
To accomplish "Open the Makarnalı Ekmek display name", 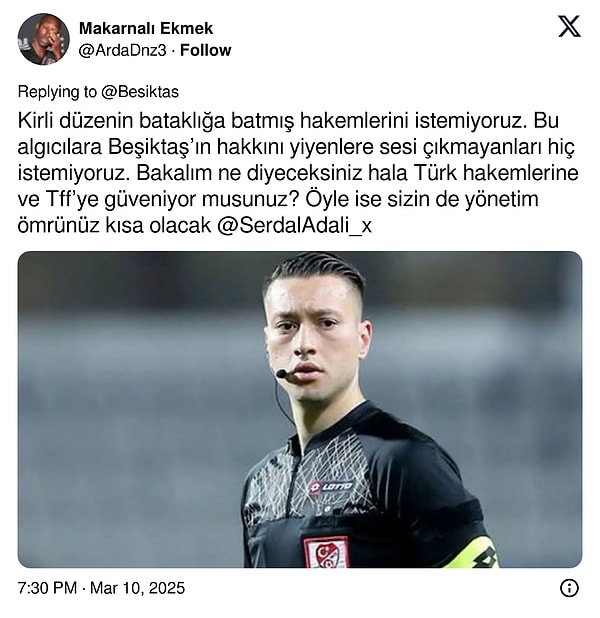I will tap(146, 28).
